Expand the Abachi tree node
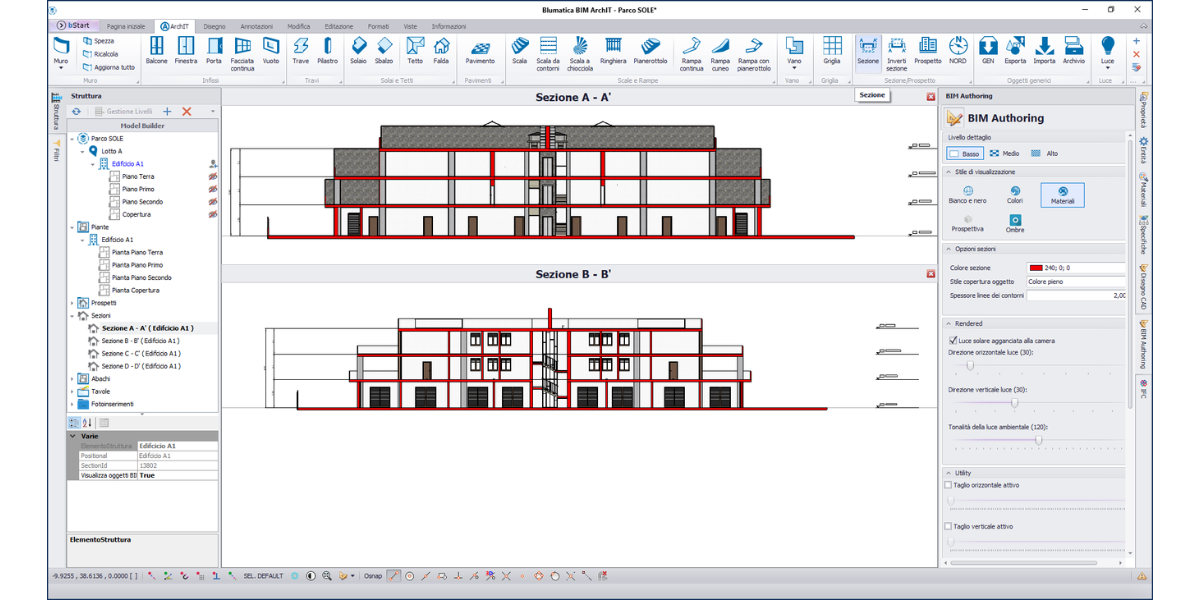Screen dimensions: 1200x600 pos(73,379)
